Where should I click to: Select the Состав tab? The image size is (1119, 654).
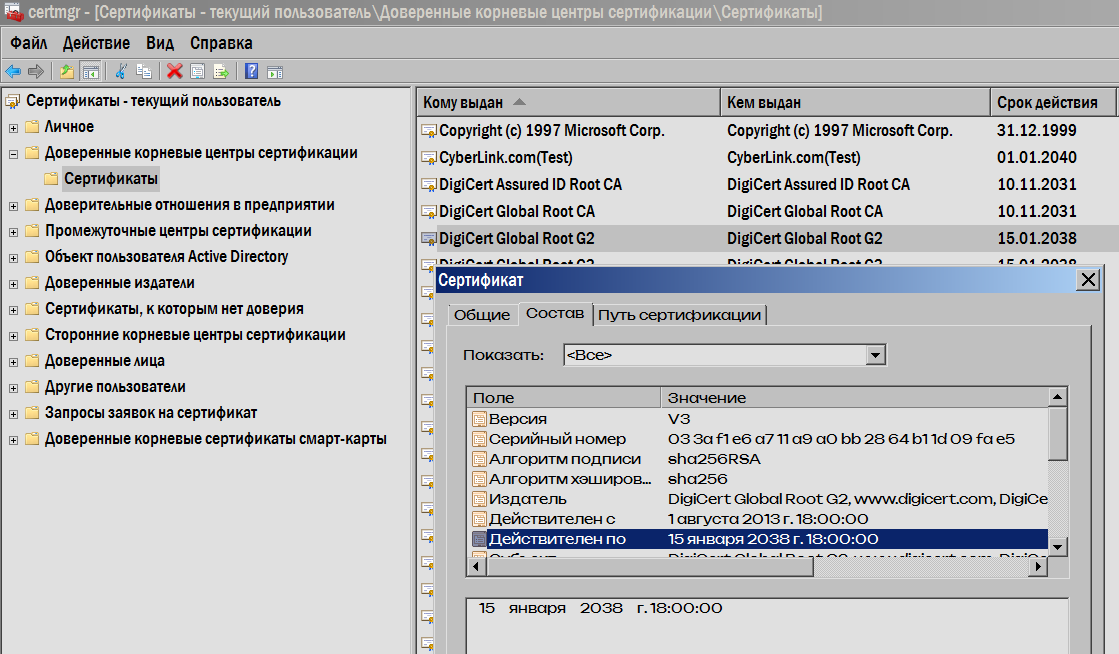tap(555, 313)
